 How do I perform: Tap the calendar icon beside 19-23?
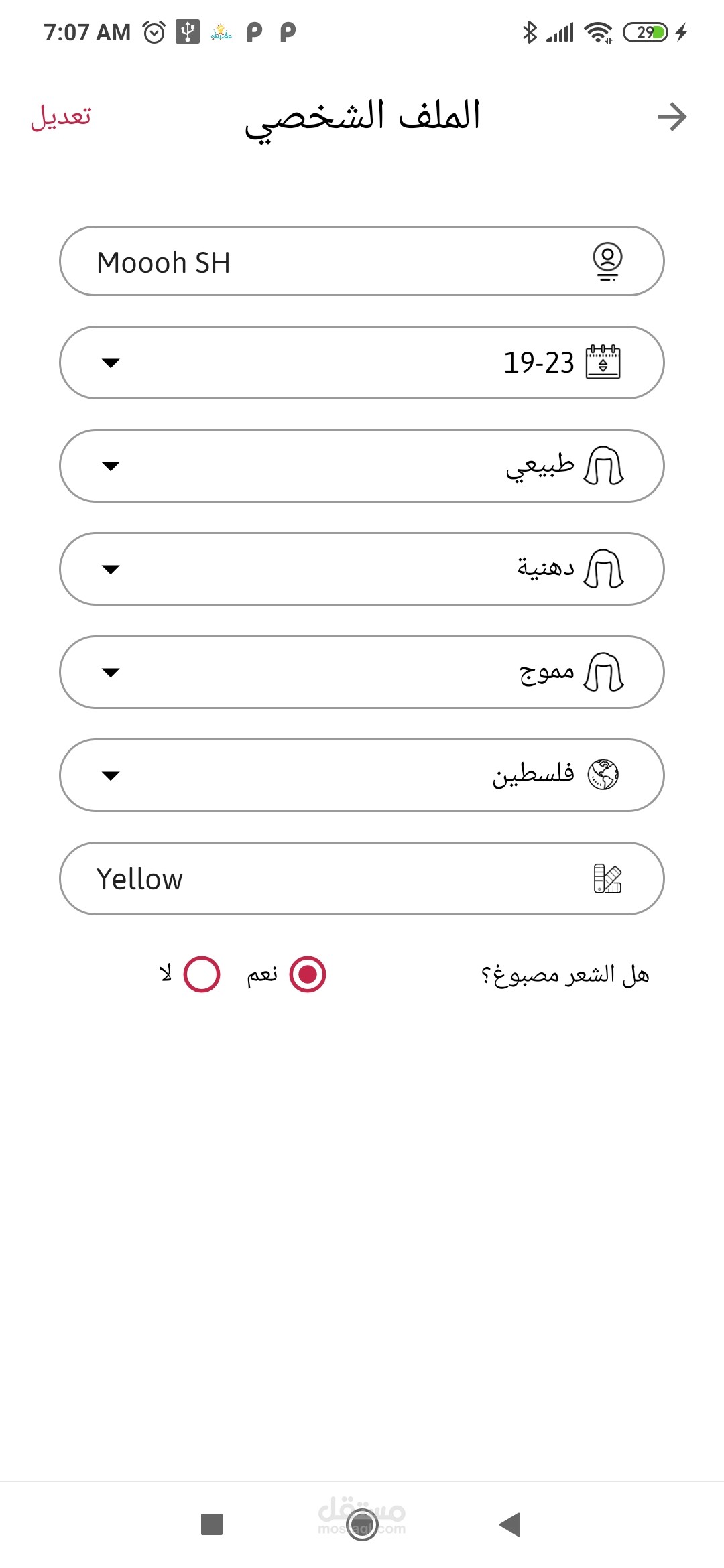[x=603, y=363]
